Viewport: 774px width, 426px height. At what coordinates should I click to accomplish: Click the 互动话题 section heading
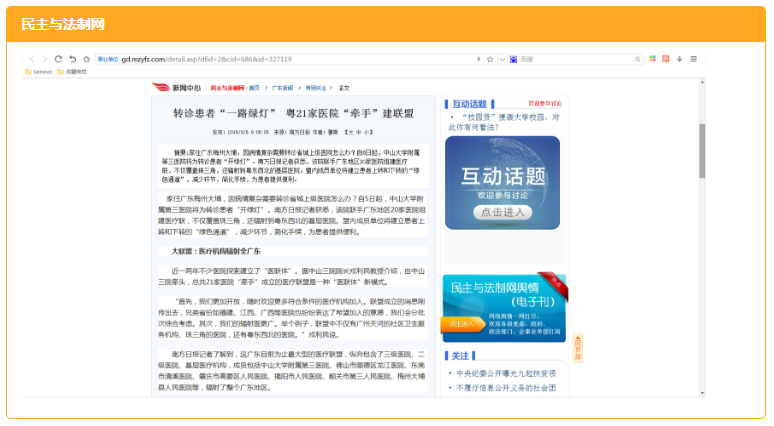[x=469, y=104]
